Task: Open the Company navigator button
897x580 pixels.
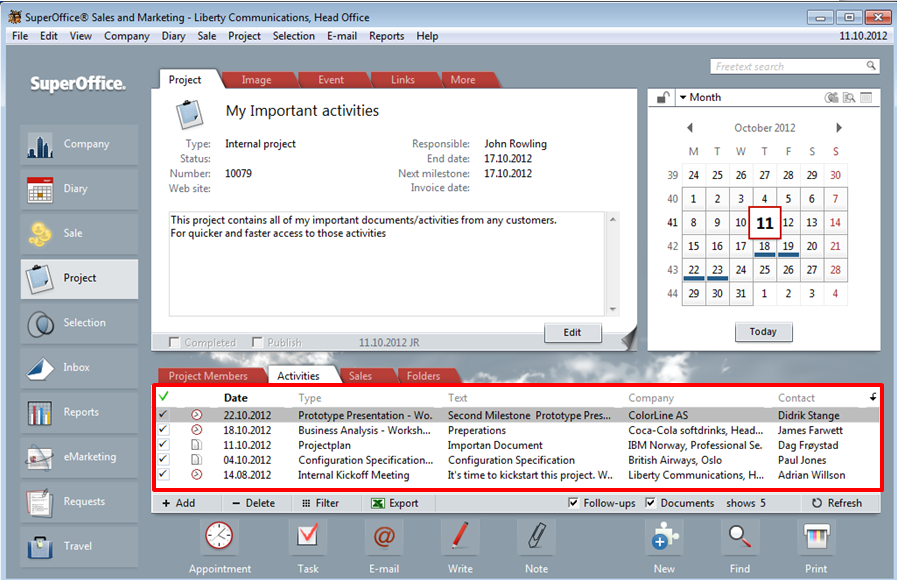Action: [80, 144]
